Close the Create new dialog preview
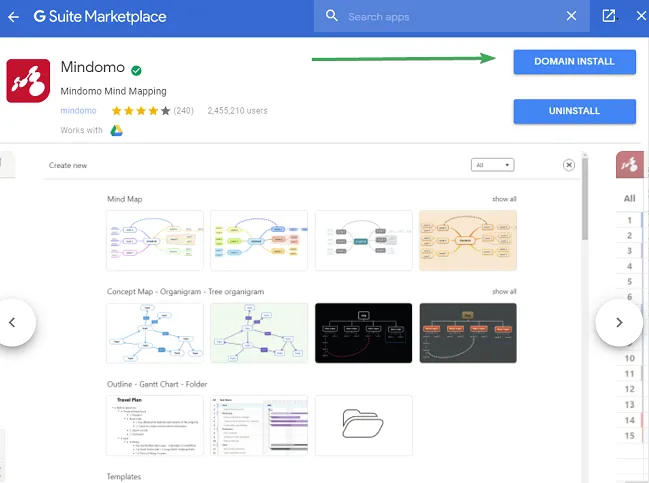Screen dimensions: 649x483 569,165
